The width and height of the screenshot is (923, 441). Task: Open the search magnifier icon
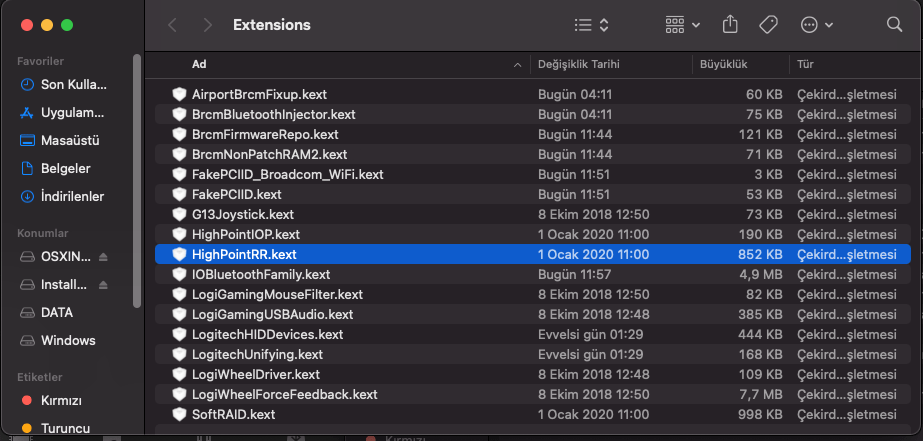coord(894,24)
